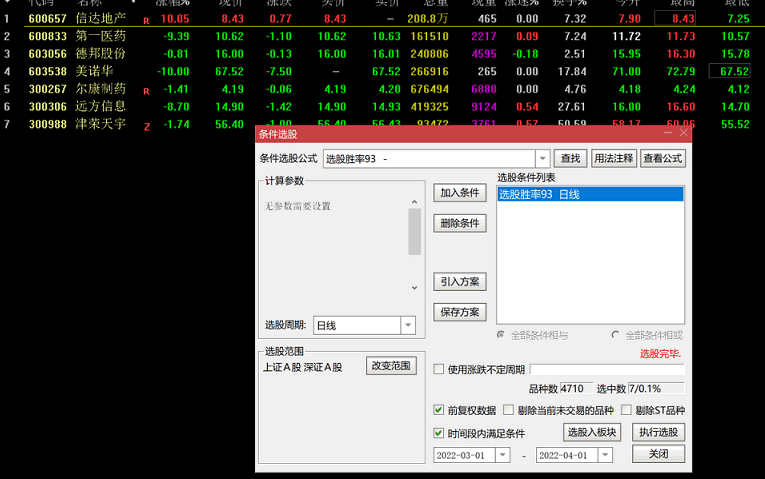Screen dimensions: 765x479
Task: Click 信达地产 change value 10.05
Action: (x=175, y=19)
